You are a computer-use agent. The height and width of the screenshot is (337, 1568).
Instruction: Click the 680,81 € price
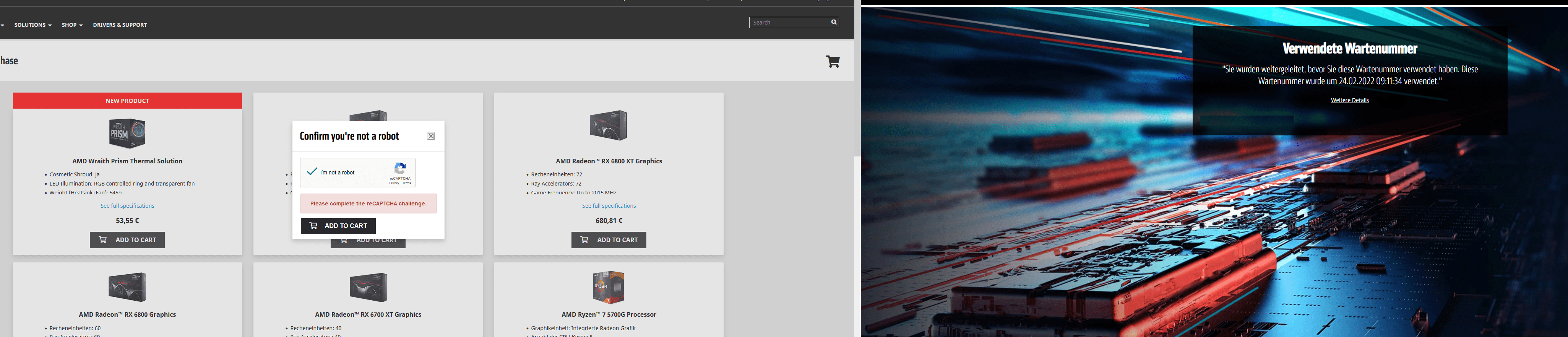[609, 221]
